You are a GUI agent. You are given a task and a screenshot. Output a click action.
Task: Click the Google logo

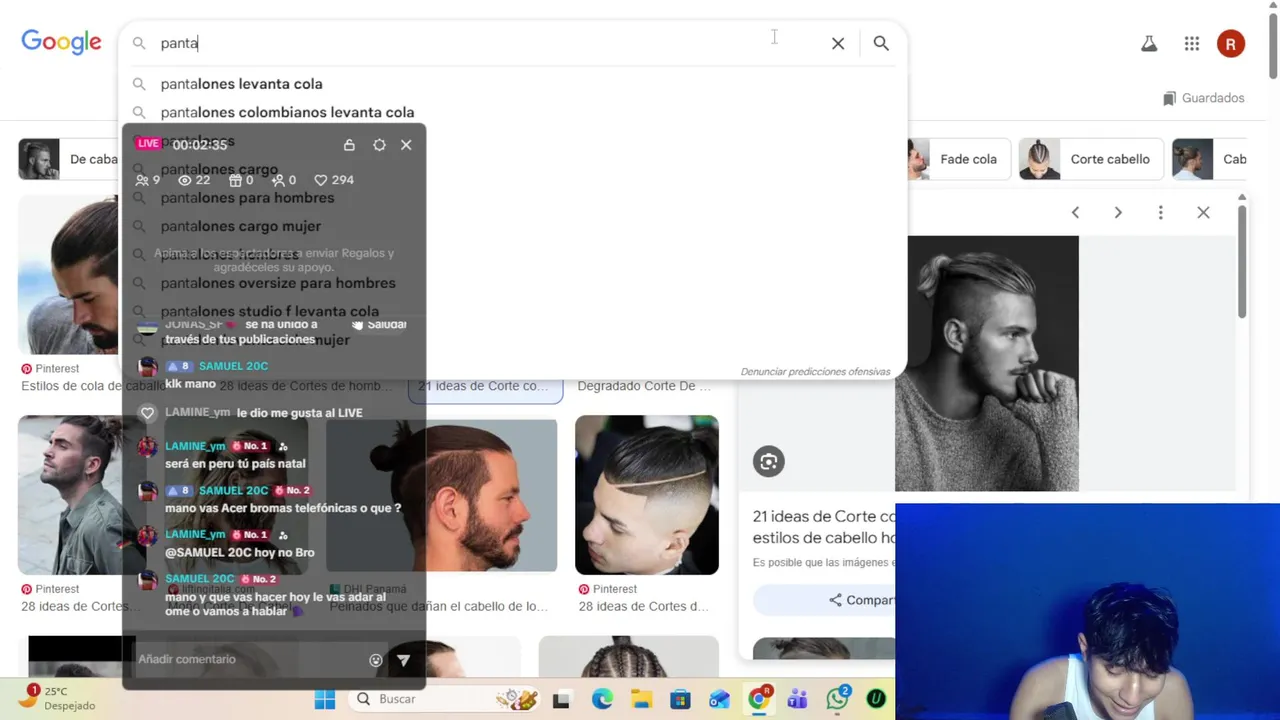[61, 42]
